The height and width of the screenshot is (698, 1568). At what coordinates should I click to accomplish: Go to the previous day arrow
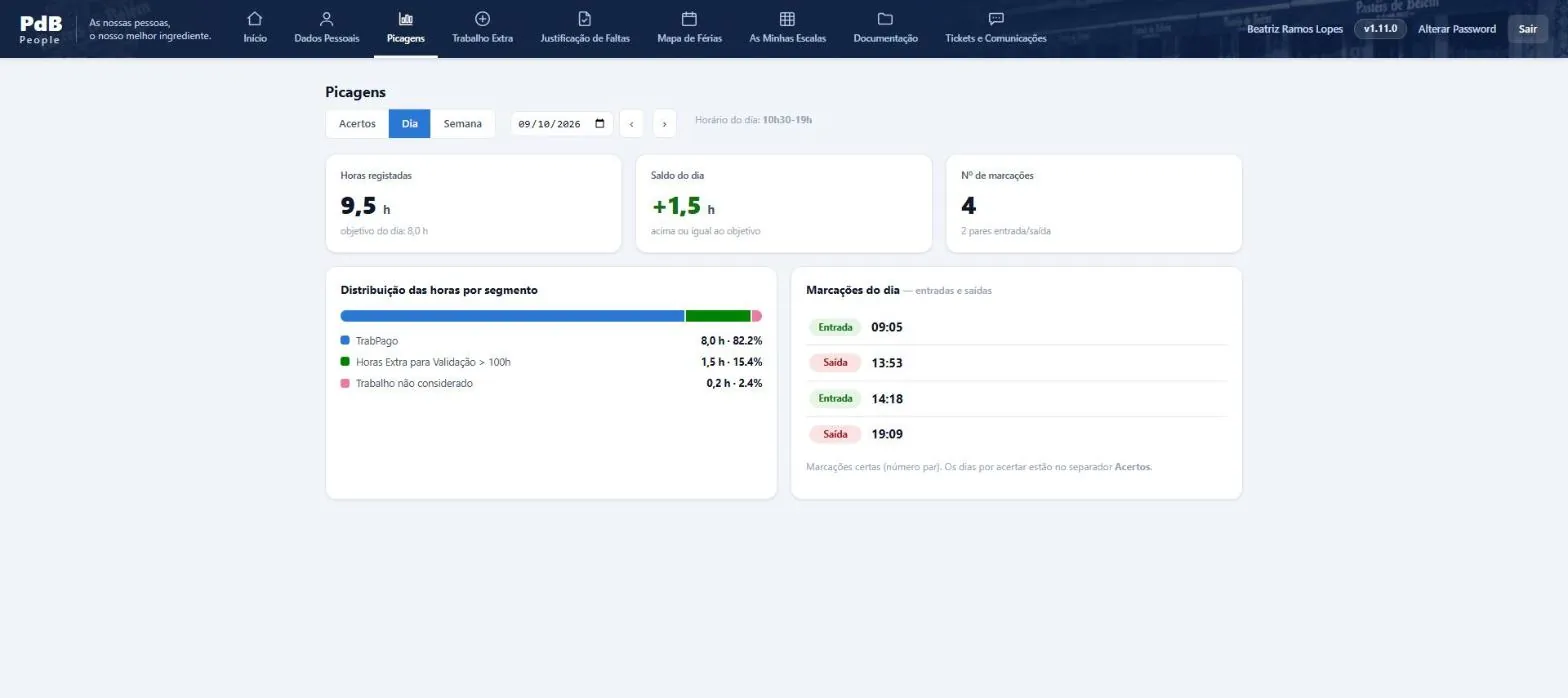(x=631, y=124)
